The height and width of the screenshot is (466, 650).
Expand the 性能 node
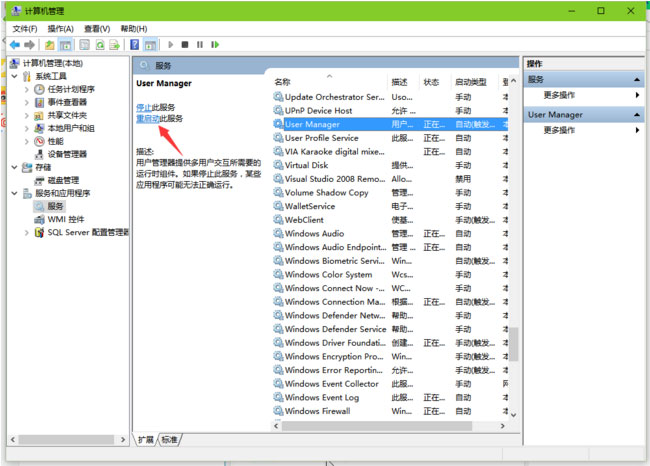point(27,141)
